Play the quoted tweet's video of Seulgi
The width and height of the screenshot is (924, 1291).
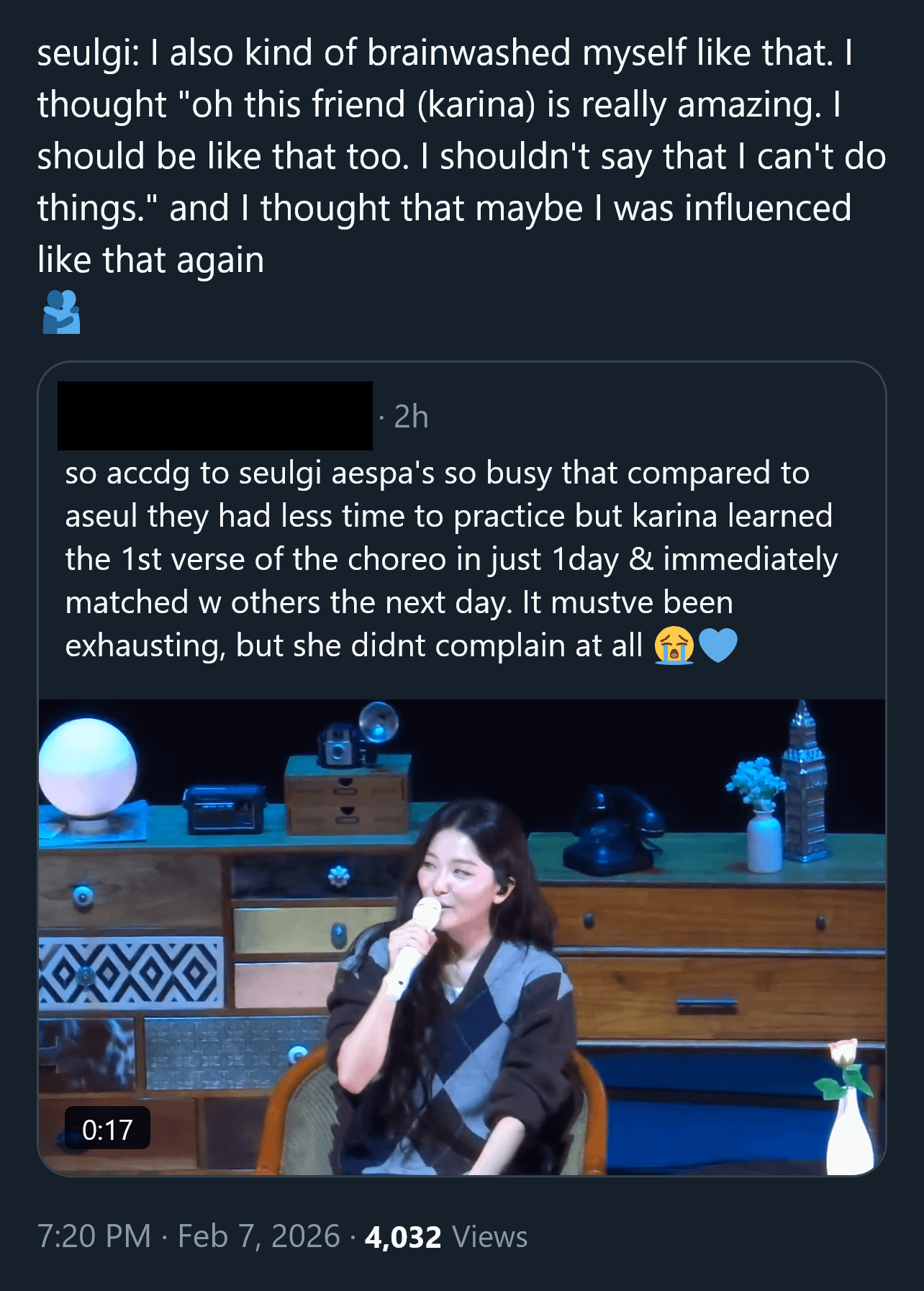pos(461,936)
